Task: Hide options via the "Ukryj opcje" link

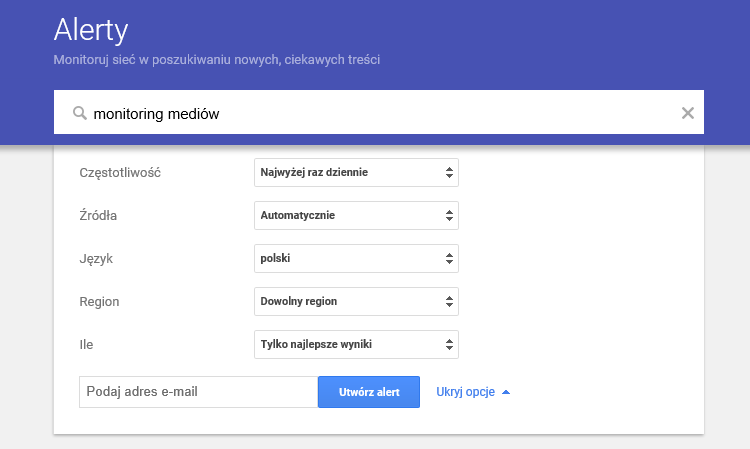Action: point(465,392)
